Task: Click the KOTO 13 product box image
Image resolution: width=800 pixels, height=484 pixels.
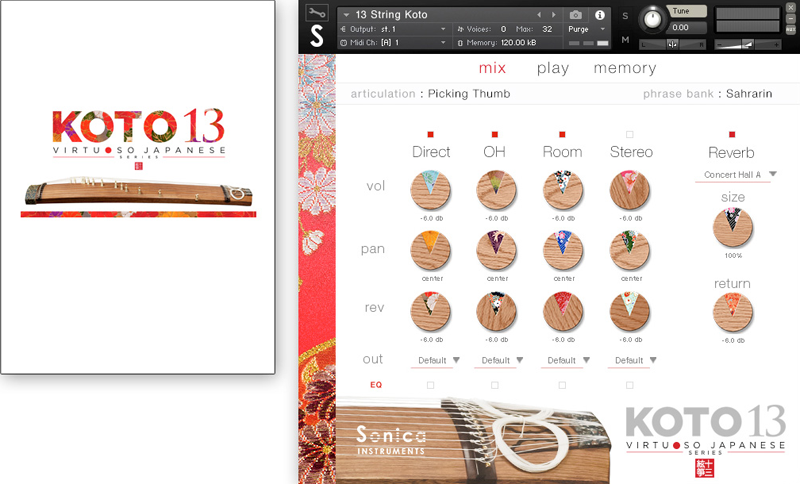Action: pyautogui.click(x=138, y=187)
